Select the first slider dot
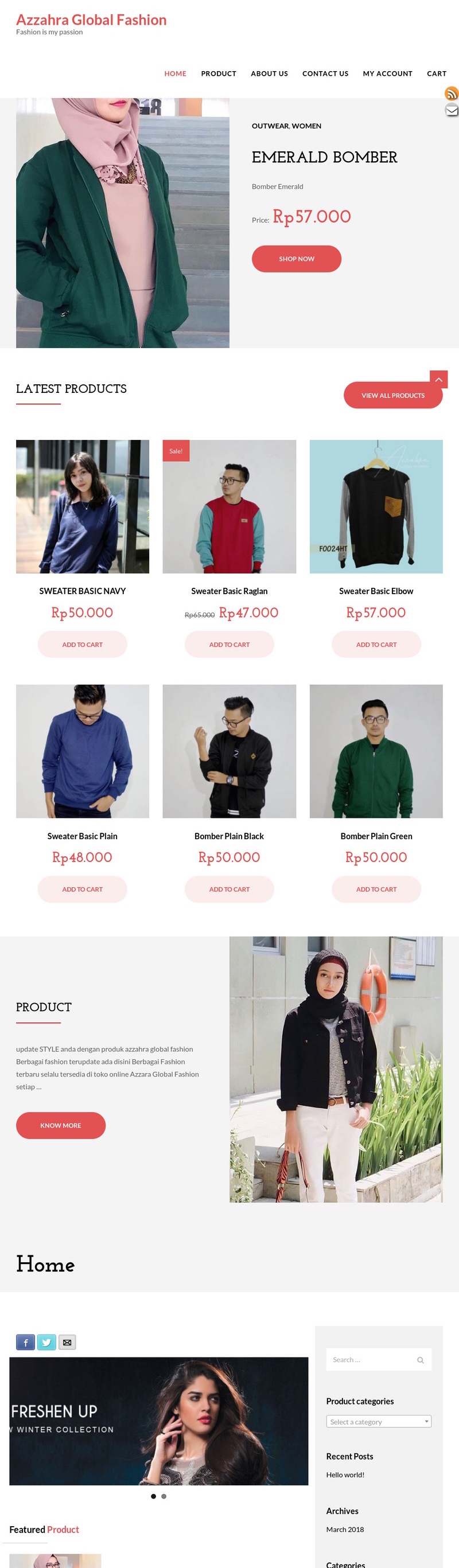This screenshot has height=1568, width=459. point(153,1496)
